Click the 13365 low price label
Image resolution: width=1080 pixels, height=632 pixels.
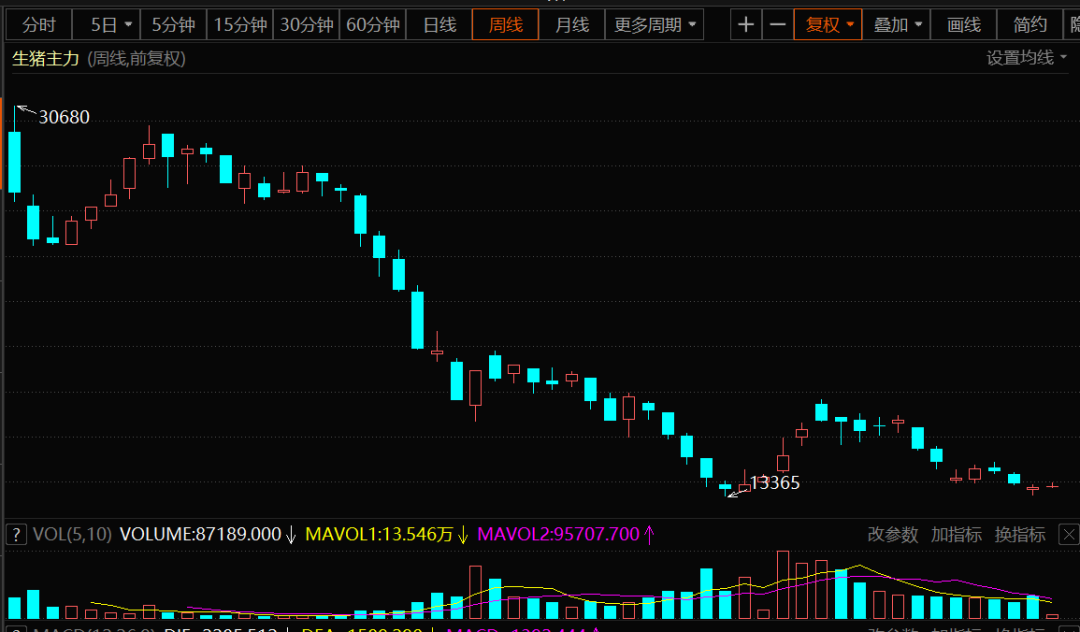[x=775, y=483]
